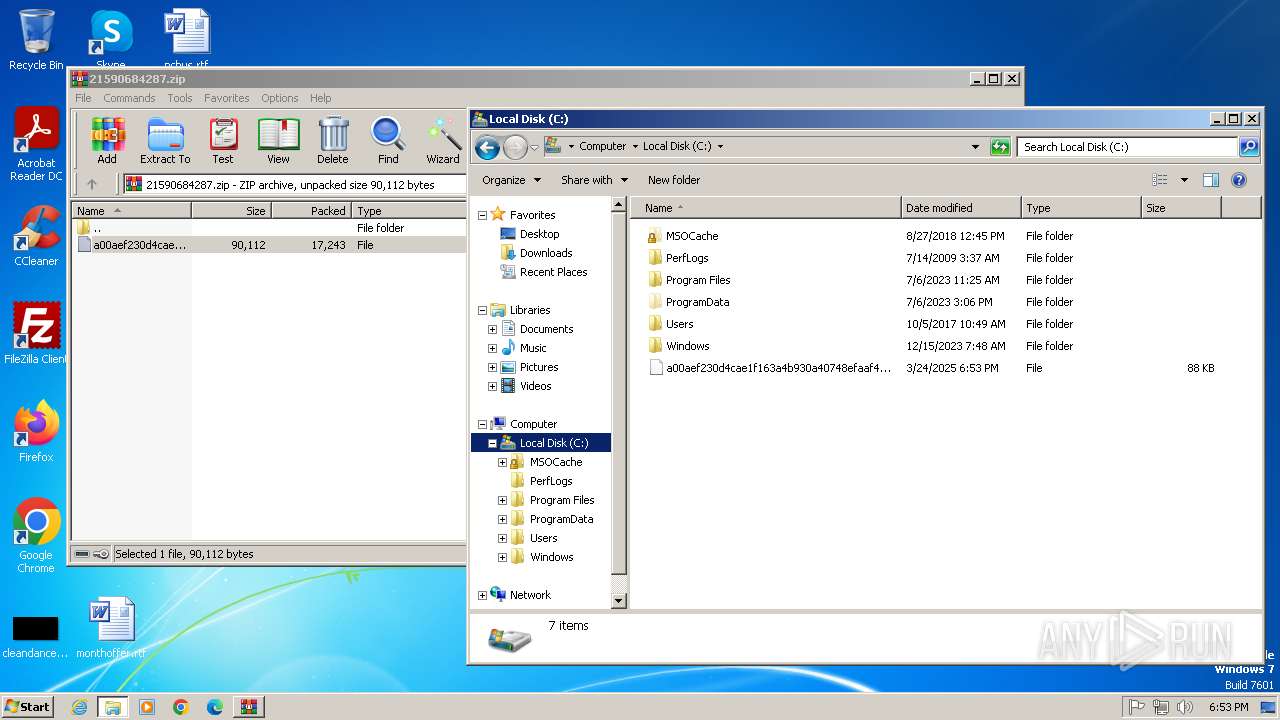1280x720 pixels.
Task: Click the search magnifier in Explorer
Action: click(x=1249, y=147)
